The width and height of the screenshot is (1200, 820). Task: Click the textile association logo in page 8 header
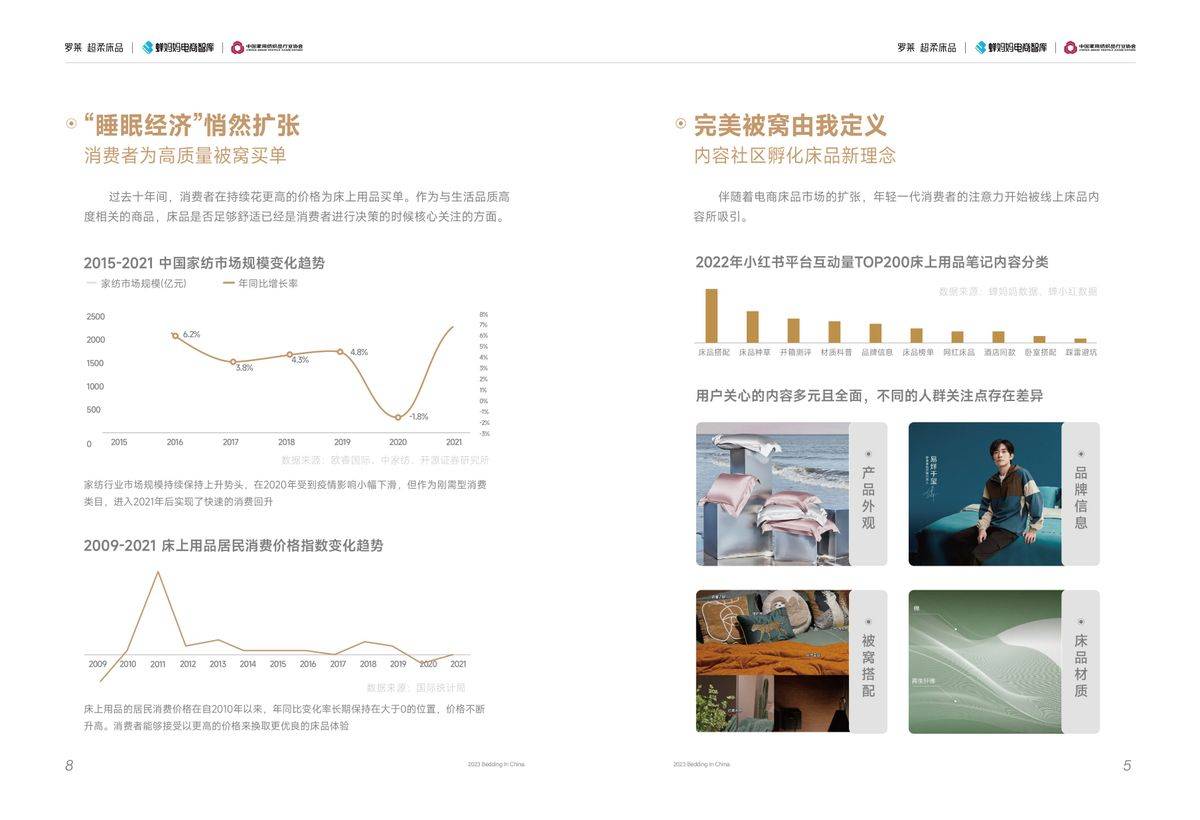pos(267,47)
